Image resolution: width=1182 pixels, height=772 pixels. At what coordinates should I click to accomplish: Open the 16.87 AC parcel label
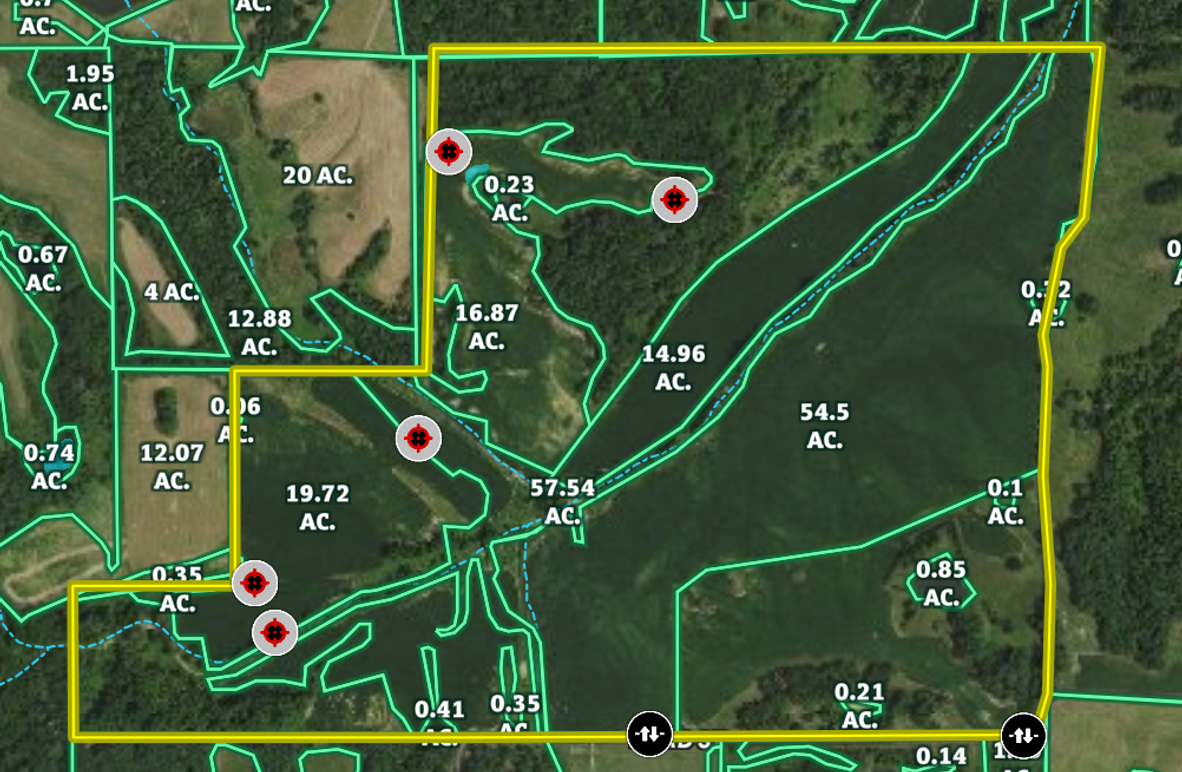(x=487, y=326)
